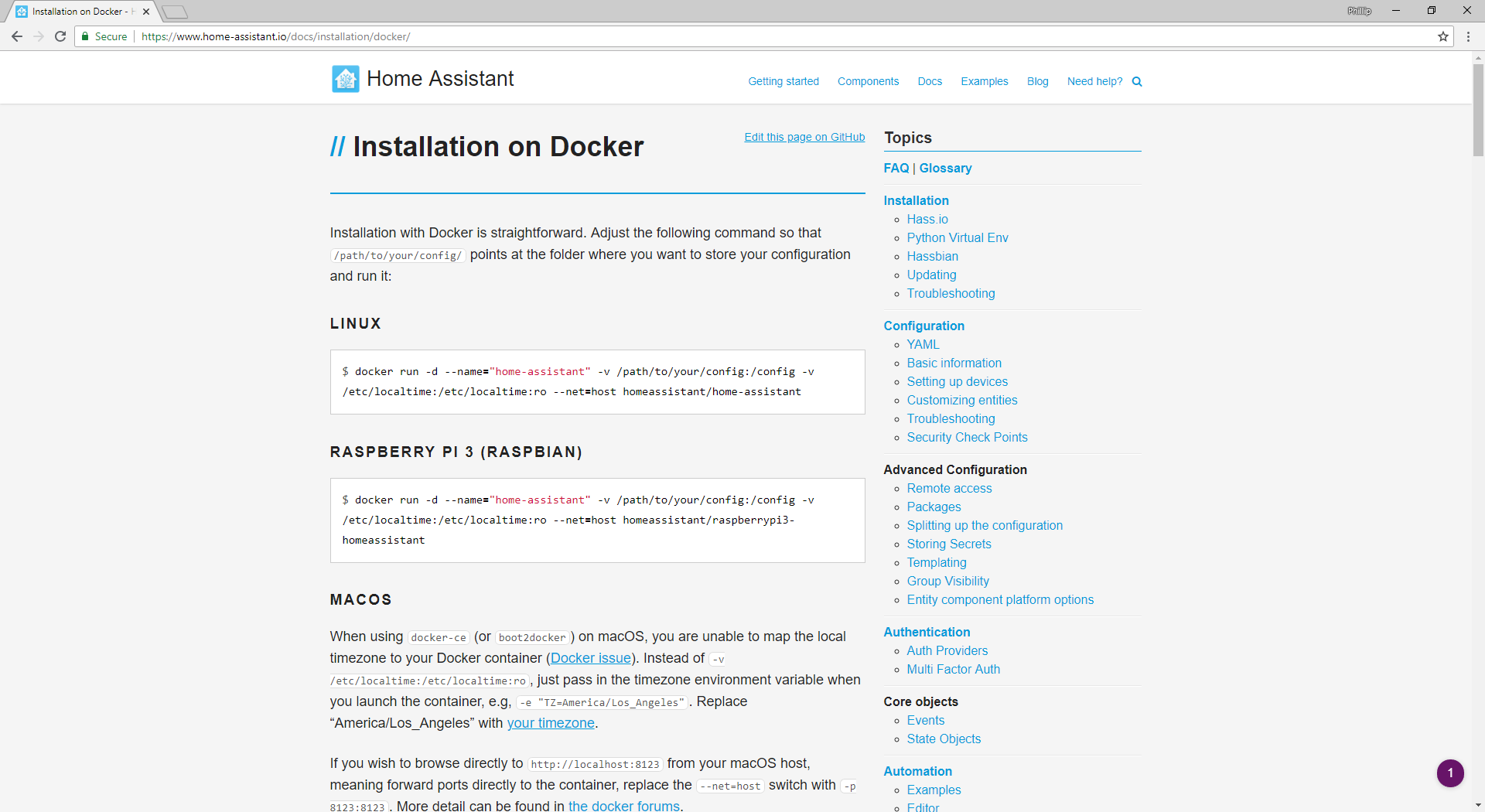Click the scrollbar down arrow

(x=1478, y=805)
